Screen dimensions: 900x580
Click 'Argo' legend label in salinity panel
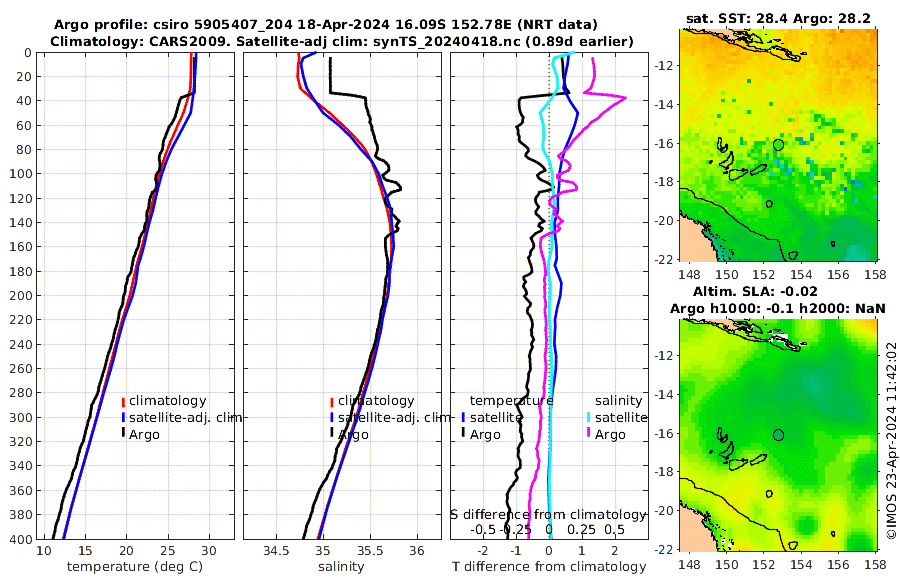(x=353, y=435)
